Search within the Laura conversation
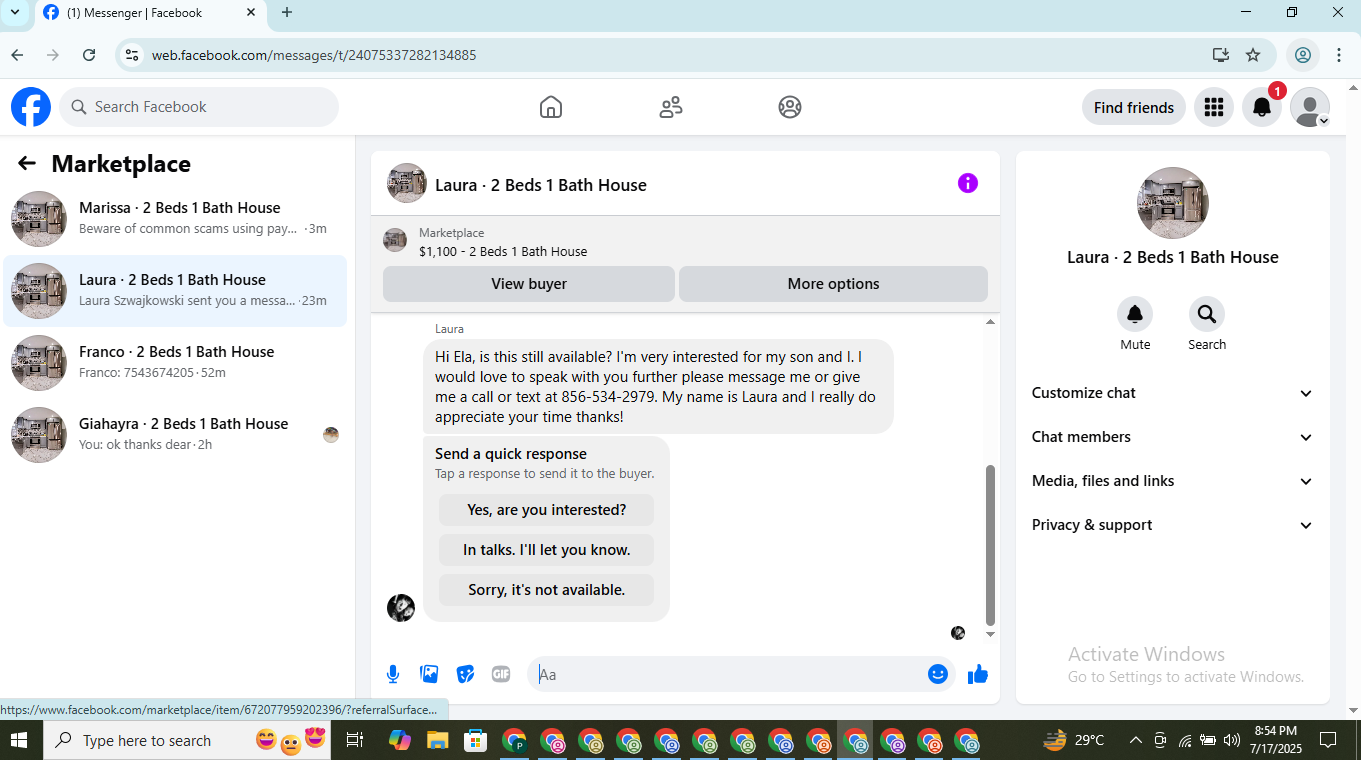Image resolution: width=1361 pixels, height=760 pixels. pyautogui.click(x=1207, y=314)
